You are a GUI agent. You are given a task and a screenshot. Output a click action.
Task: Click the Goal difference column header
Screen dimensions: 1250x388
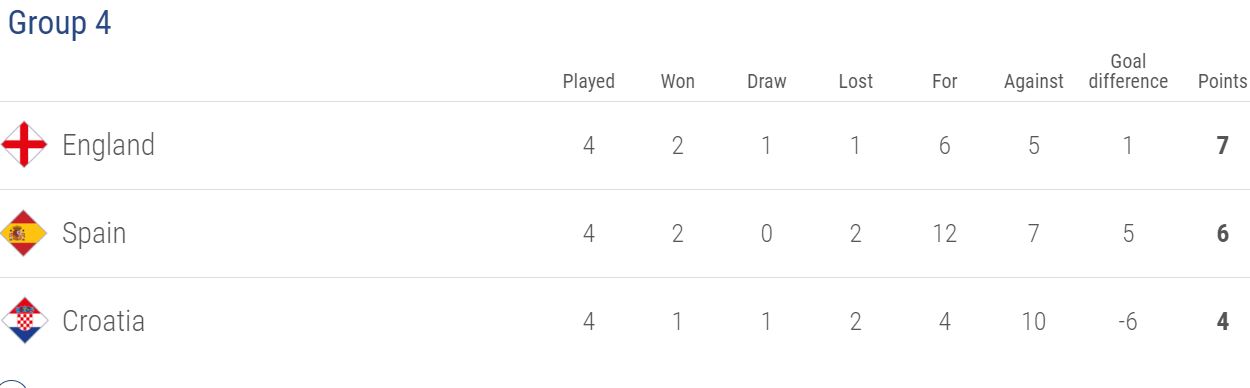point(1128,72)
